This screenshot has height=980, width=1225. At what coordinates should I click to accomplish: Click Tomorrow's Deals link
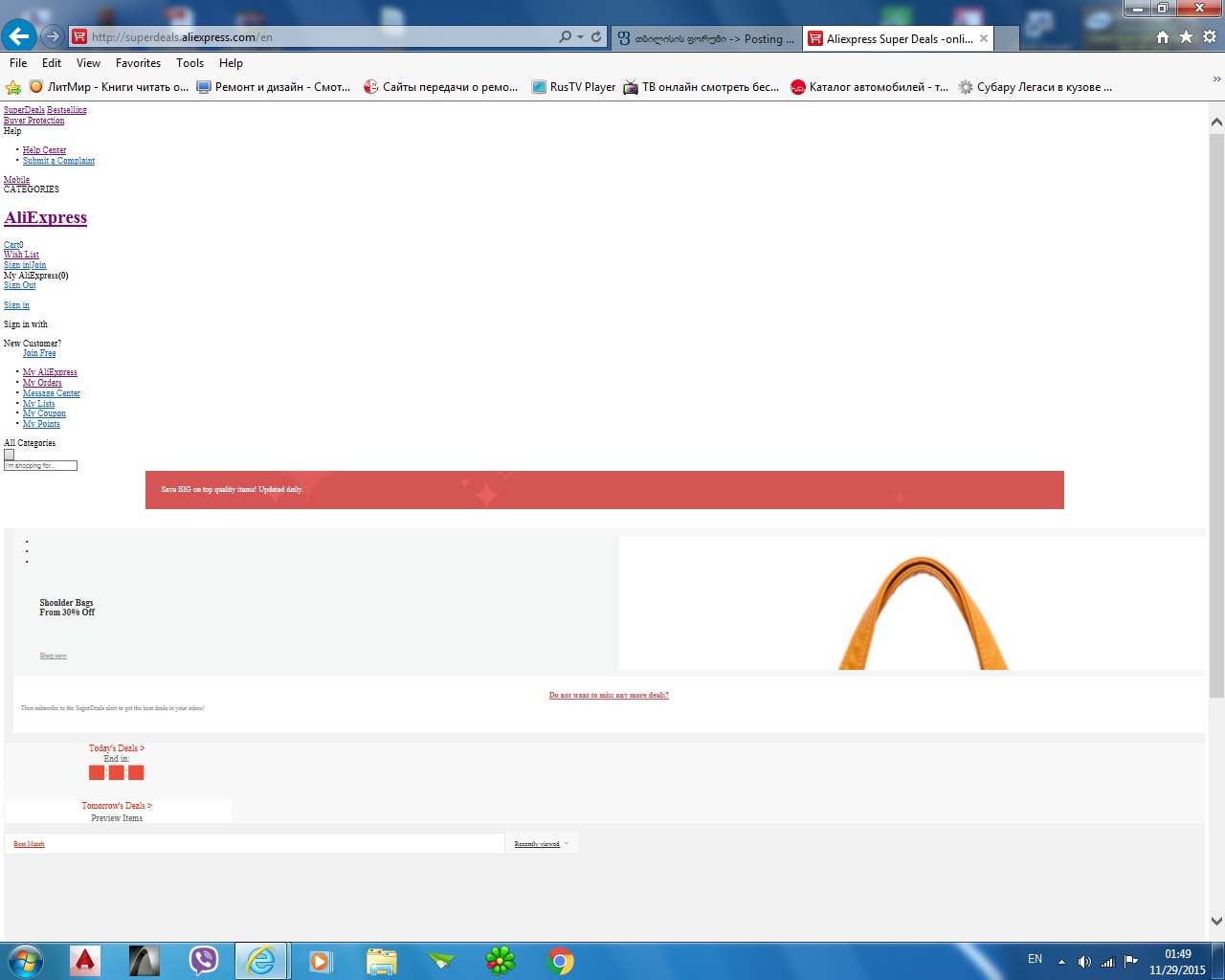[x=117, y=806]
